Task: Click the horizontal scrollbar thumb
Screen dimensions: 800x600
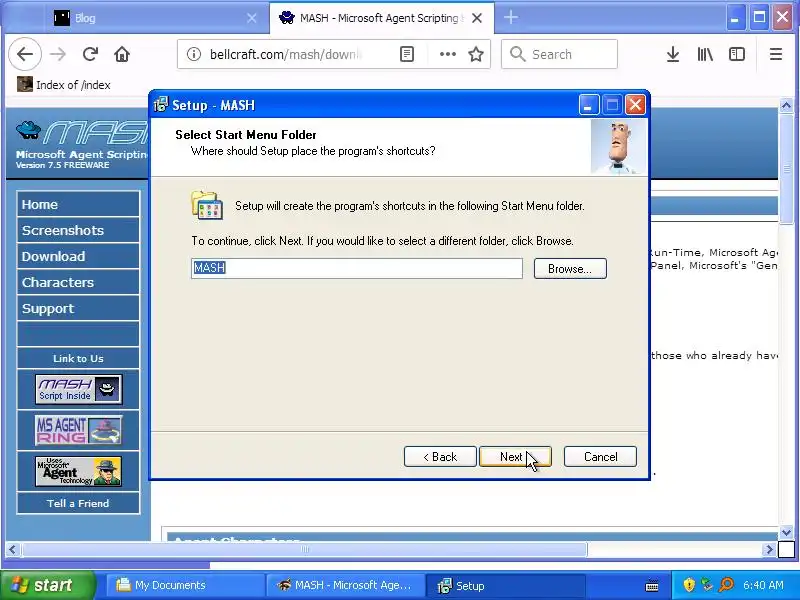Action: [305, 549]
